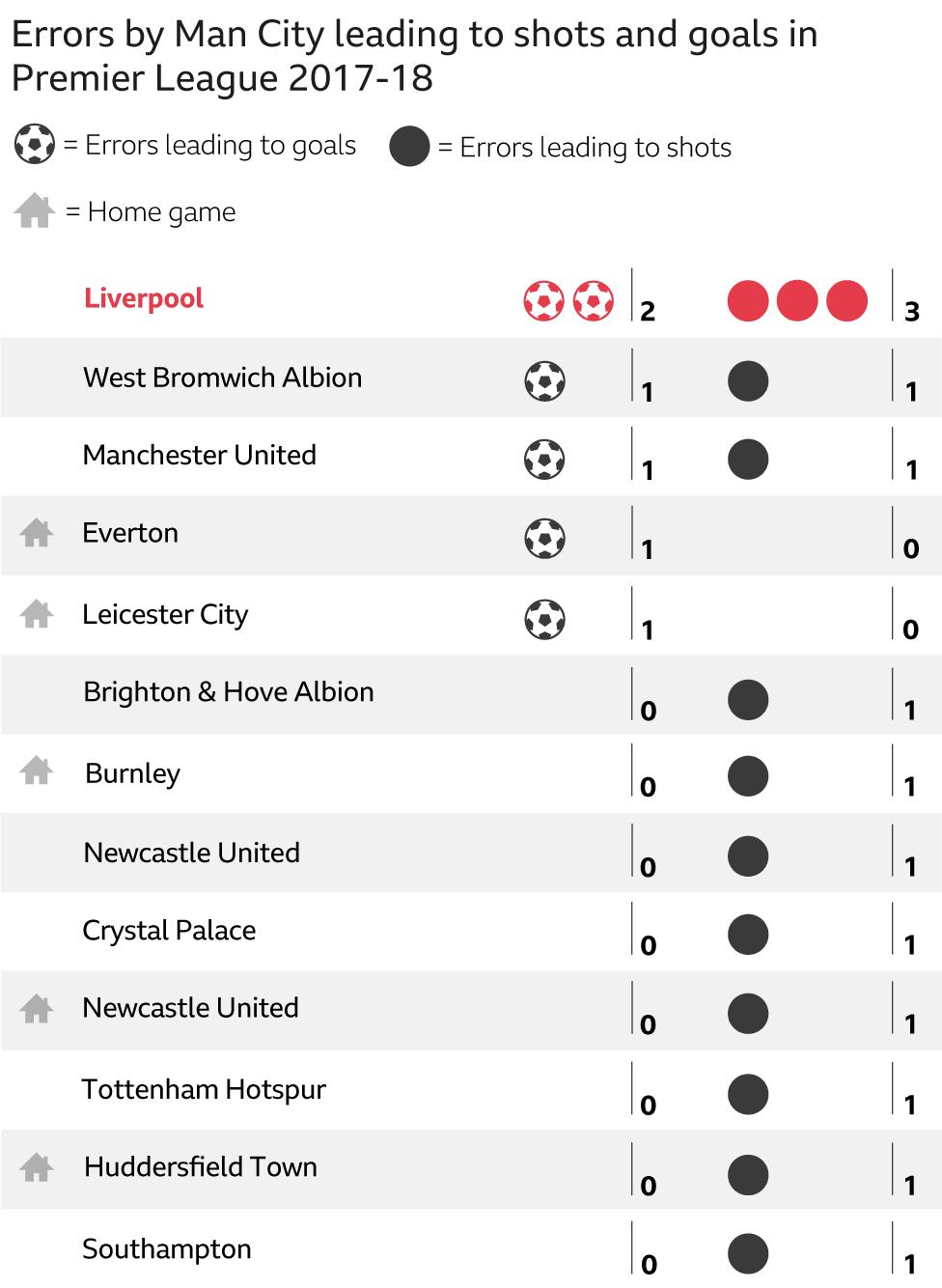Click the football icon in Manchester United row
This screenshot has width=942, height=1288.
coord(544,460)
